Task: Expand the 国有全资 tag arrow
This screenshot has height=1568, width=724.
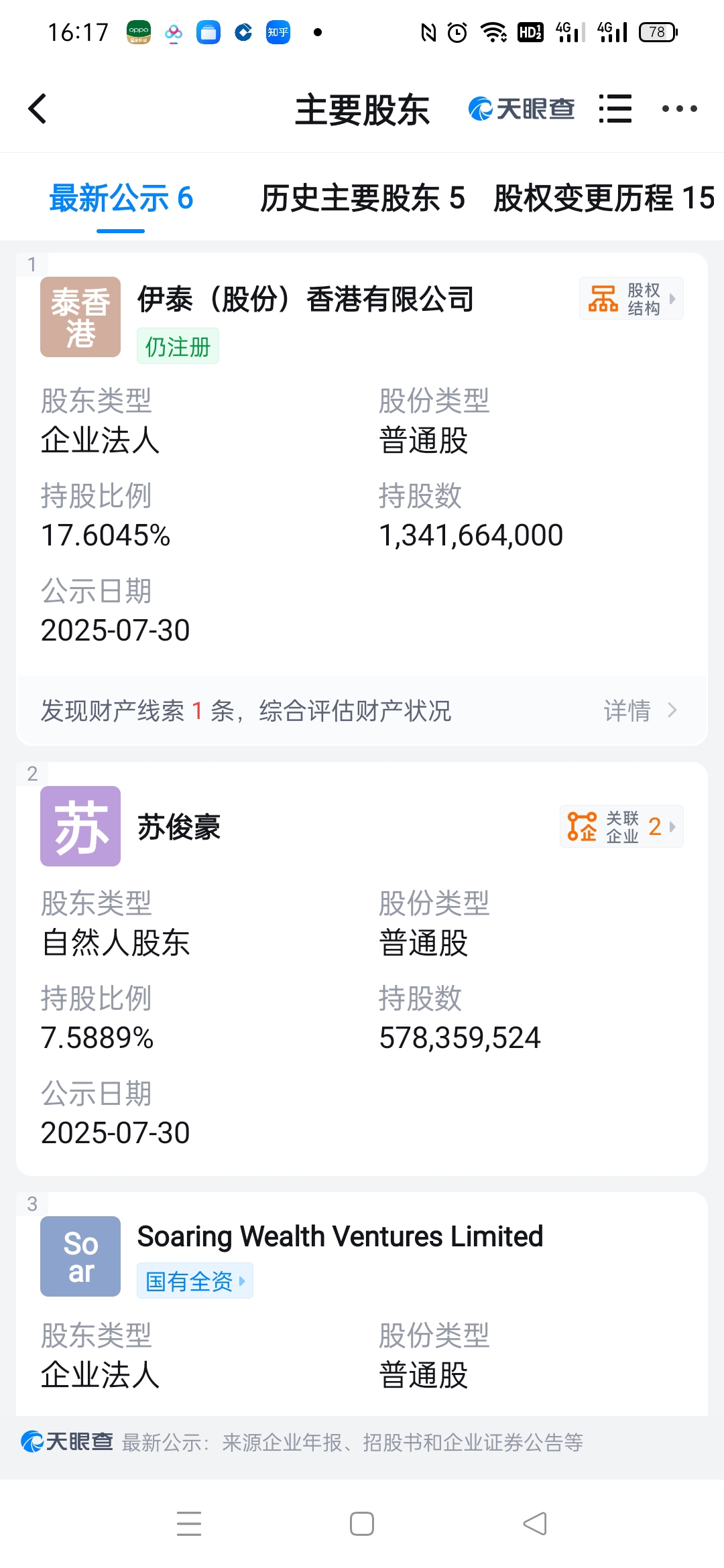Action: (x=242, y=1281)
